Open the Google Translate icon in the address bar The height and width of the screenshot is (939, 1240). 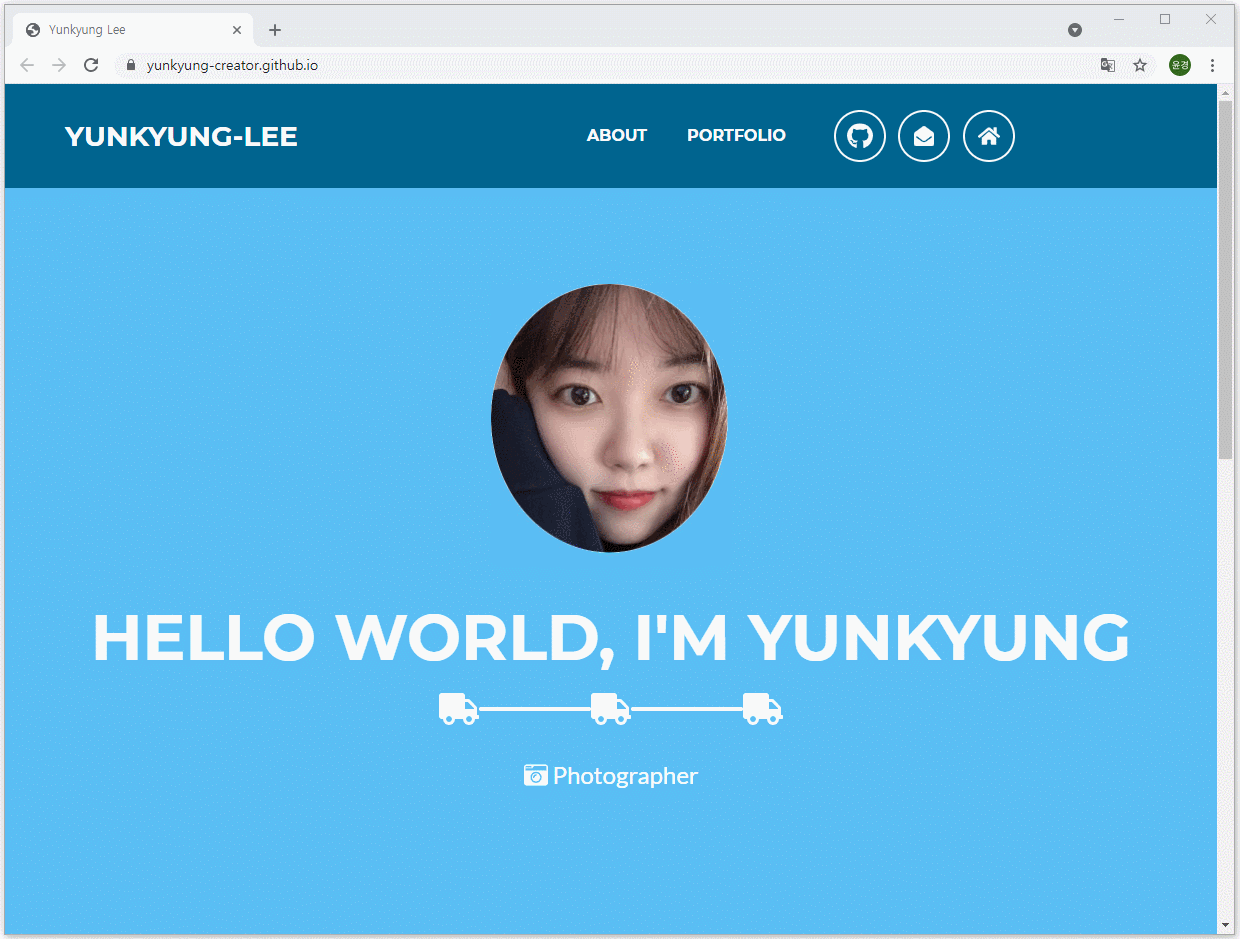click(x=1107, y=65)
